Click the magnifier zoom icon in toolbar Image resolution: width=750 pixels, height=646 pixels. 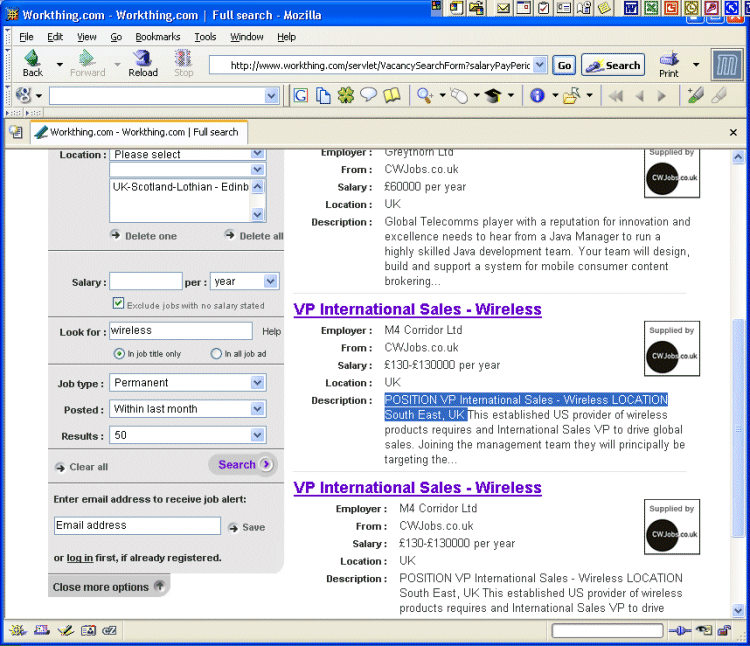tap(425, 96)
